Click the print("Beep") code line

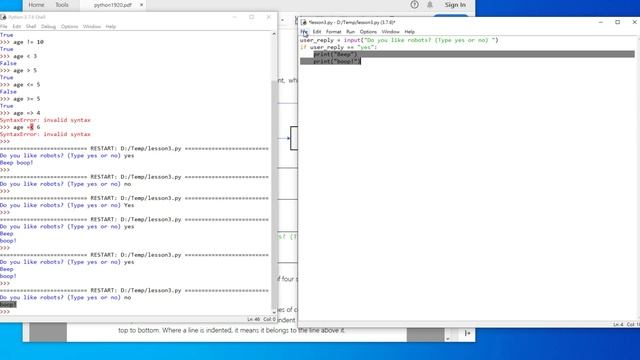pyautogui.click(x=335, y=54)
